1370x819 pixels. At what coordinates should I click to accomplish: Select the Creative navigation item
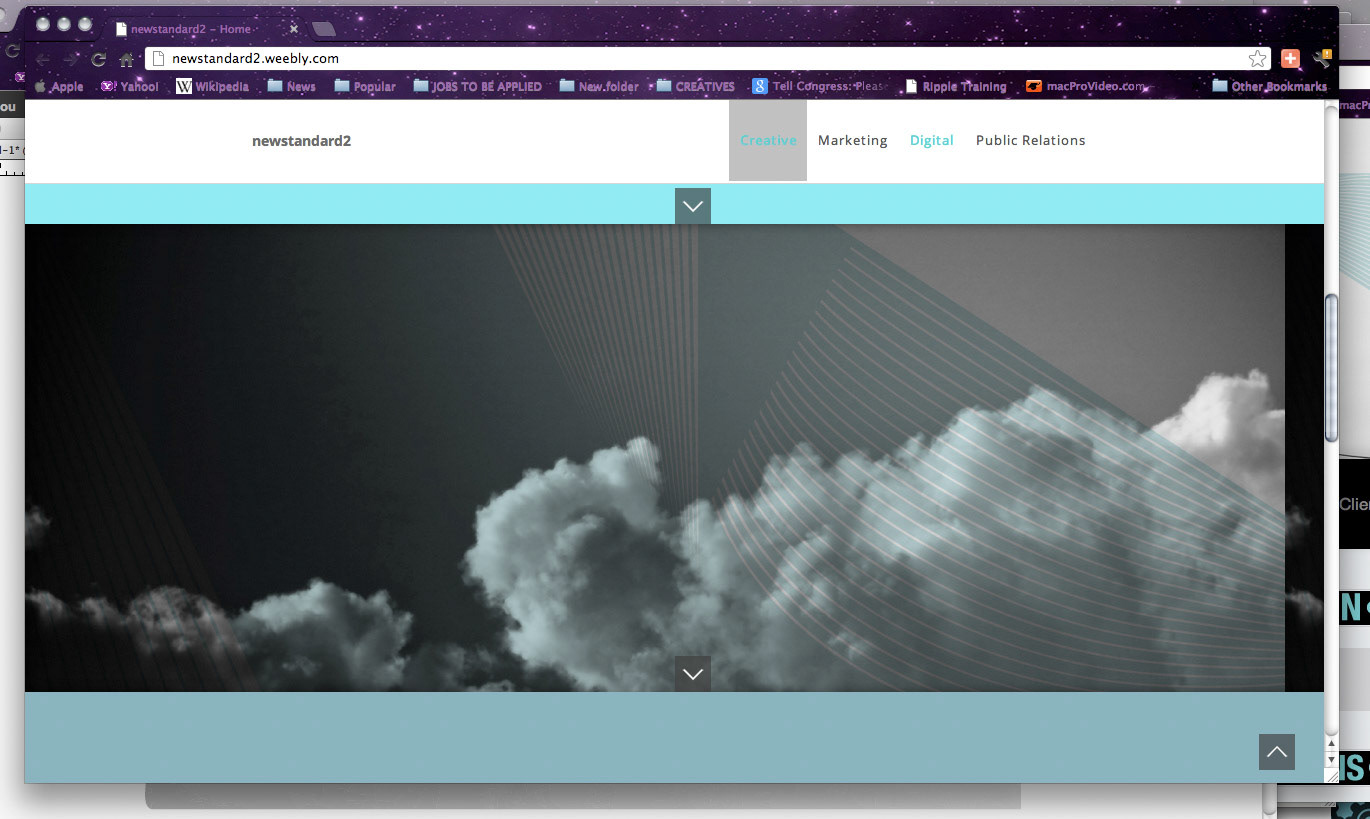(x=768, y=140)
